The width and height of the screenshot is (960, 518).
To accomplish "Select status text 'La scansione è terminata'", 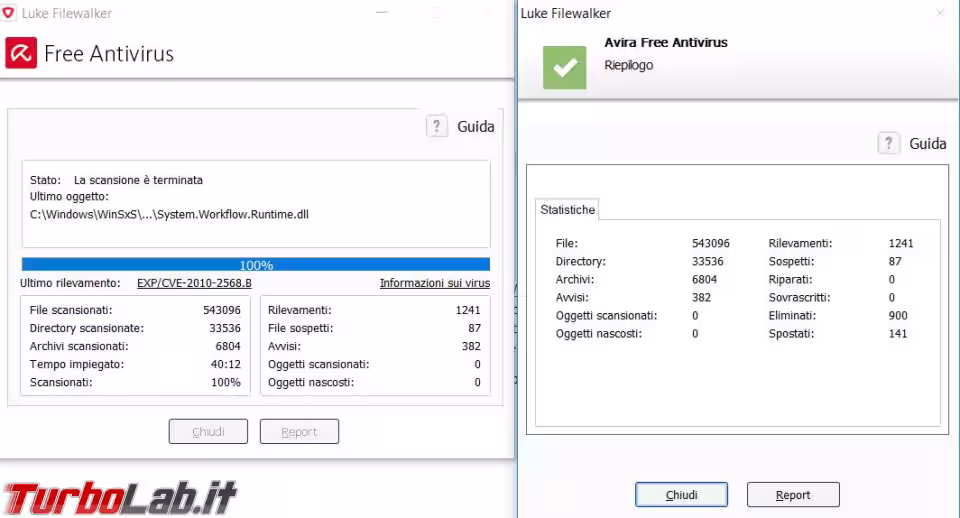I will click(138, 180).
